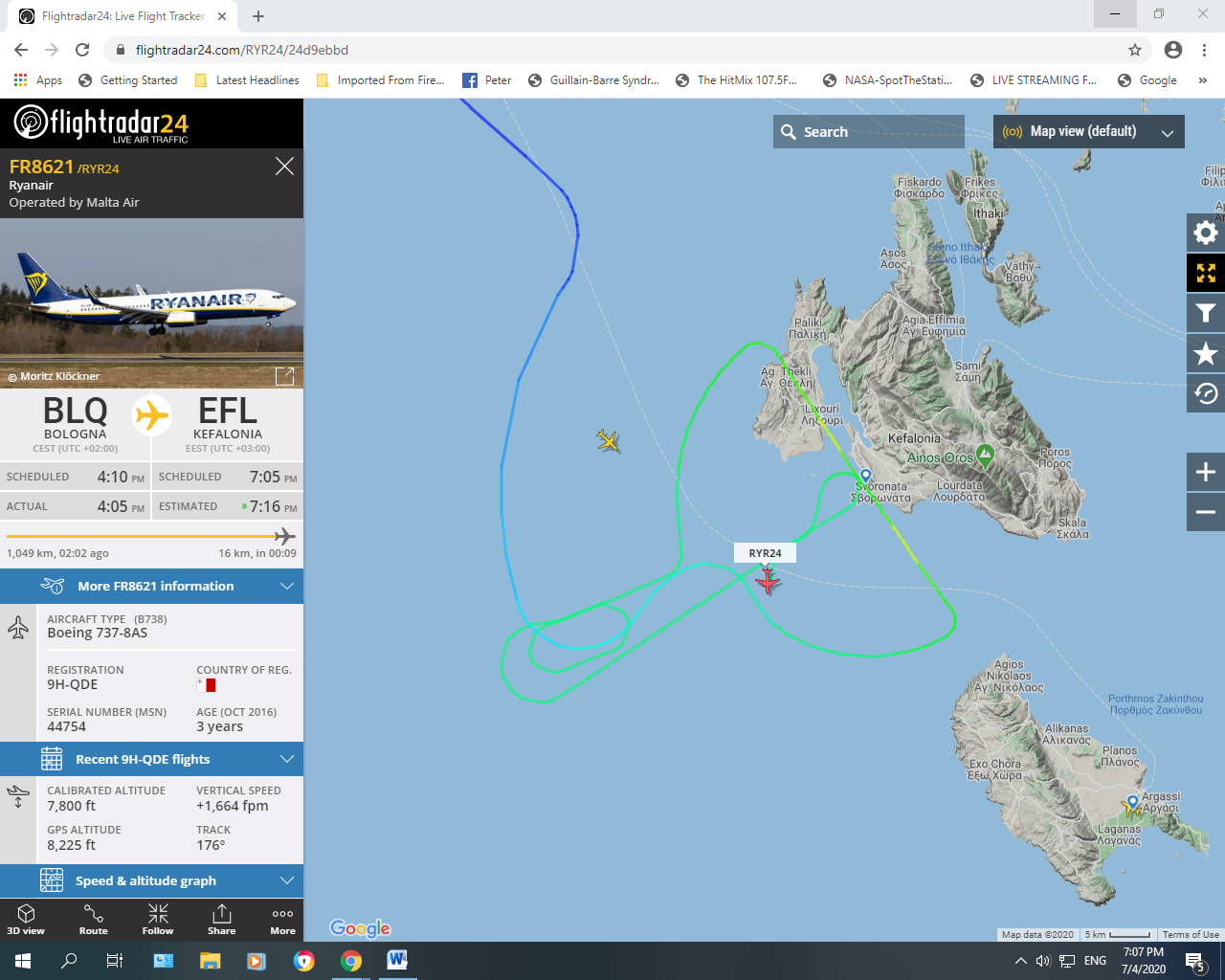Open the 3D view
1225x980 pixels.
pyautogui.click(x=26, y=919)
